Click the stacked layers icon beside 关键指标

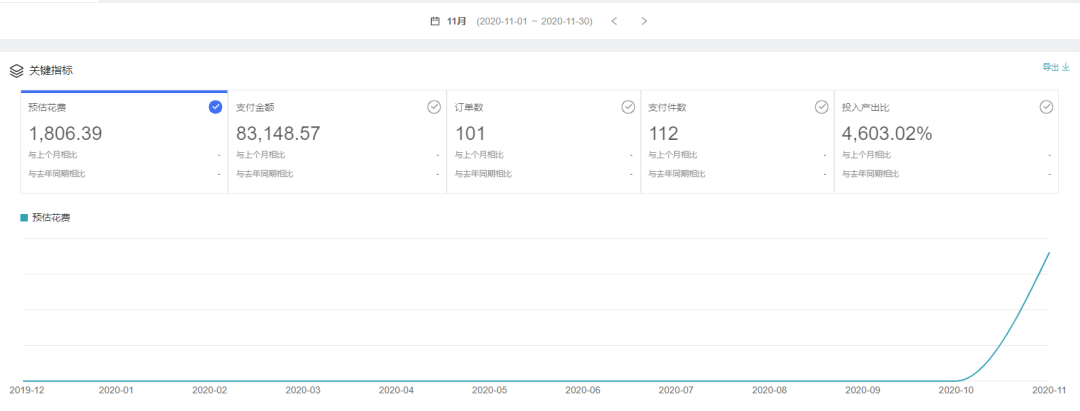(x=17, y=70)
